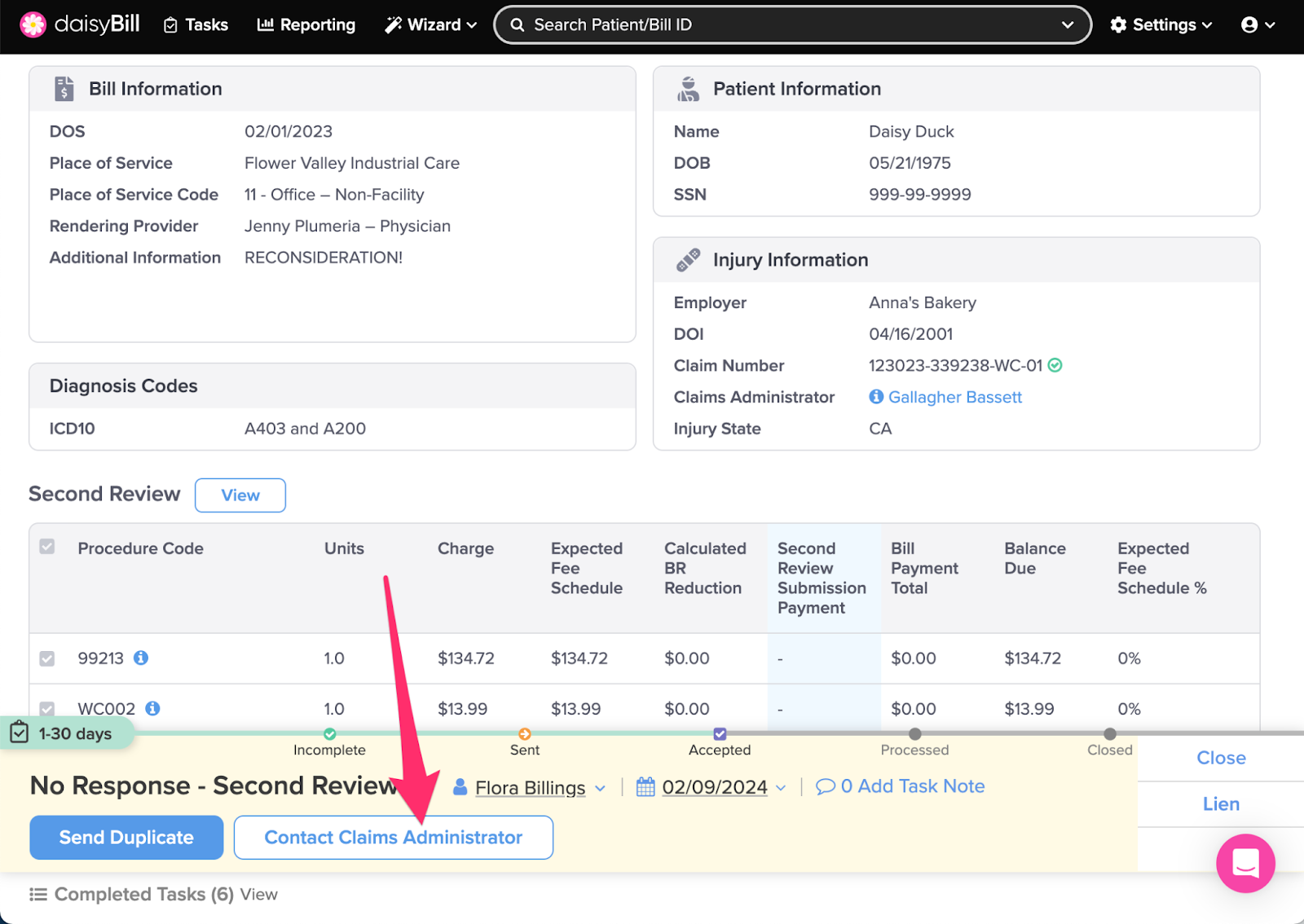Click info icon next to procedure 99213
This screenshot has width=1304, height=924.
coord(141,658)
